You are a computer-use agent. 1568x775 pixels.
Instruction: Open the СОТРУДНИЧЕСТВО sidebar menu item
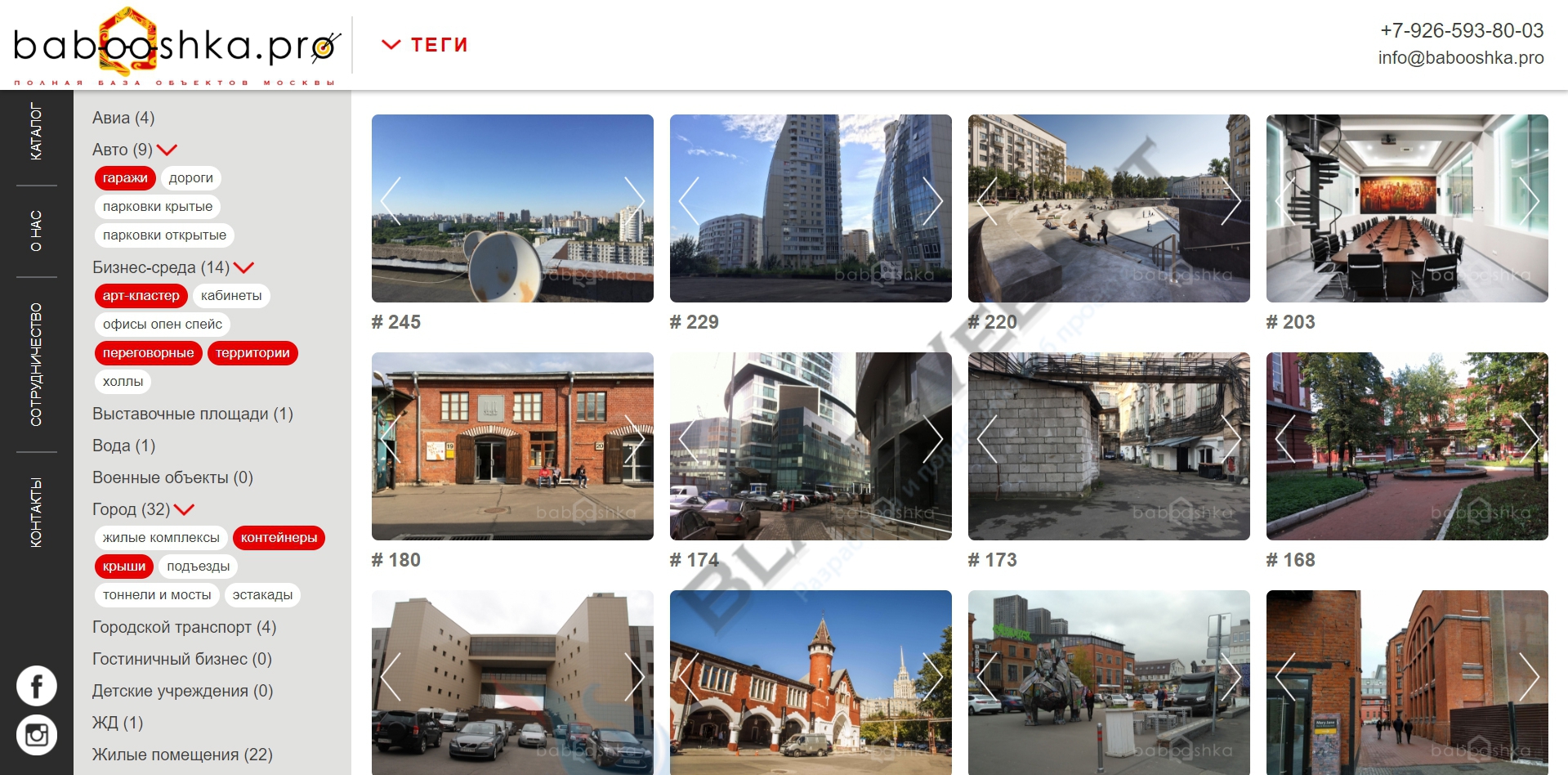tap(36, 365)
